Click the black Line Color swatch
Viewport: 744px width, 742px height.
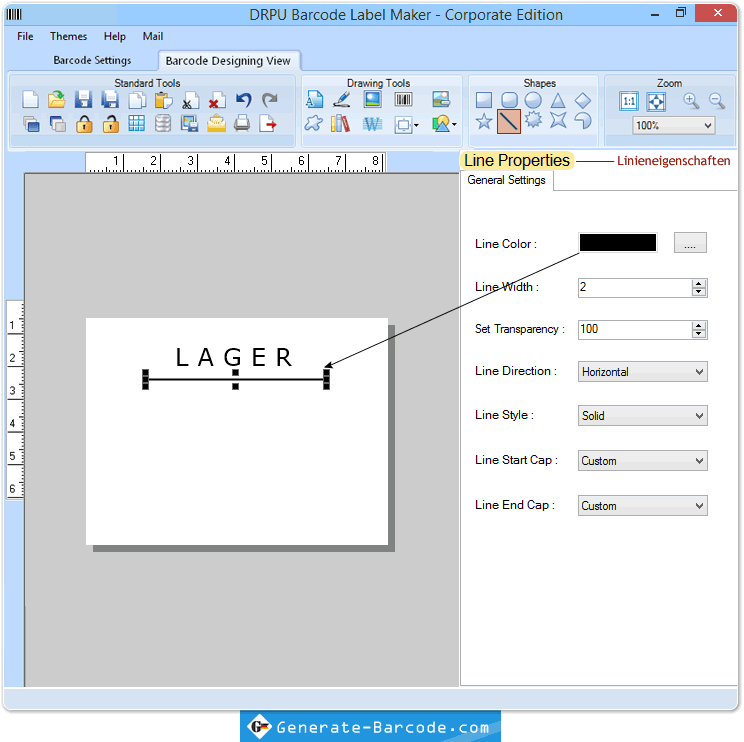point(618,242)
